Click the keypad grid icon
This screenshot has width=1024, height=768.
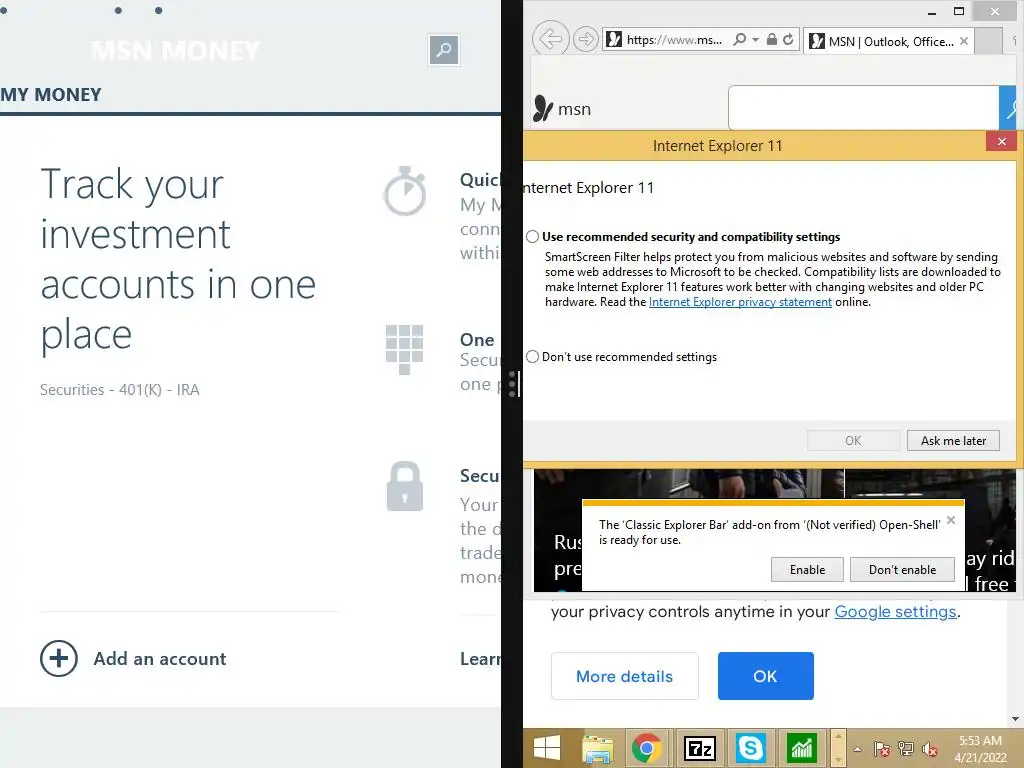click(x=404, y=349)
